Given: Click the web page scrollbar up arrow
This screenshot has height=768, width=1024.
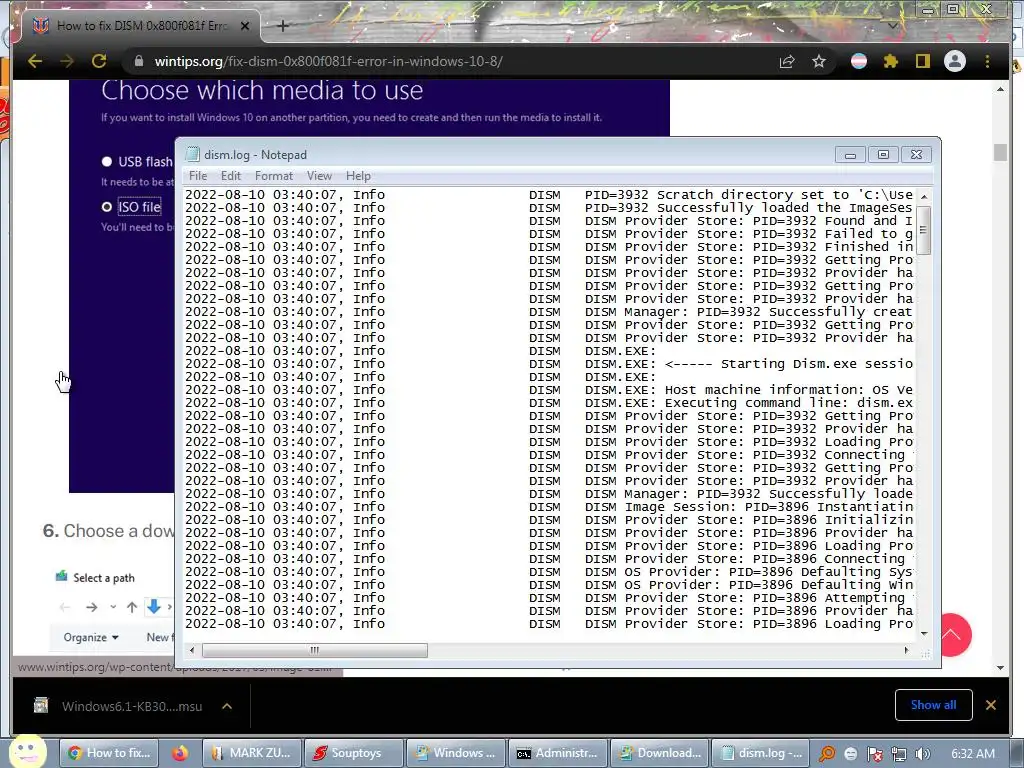Looking at the screenshot, I should click(x=1000, y=89).
